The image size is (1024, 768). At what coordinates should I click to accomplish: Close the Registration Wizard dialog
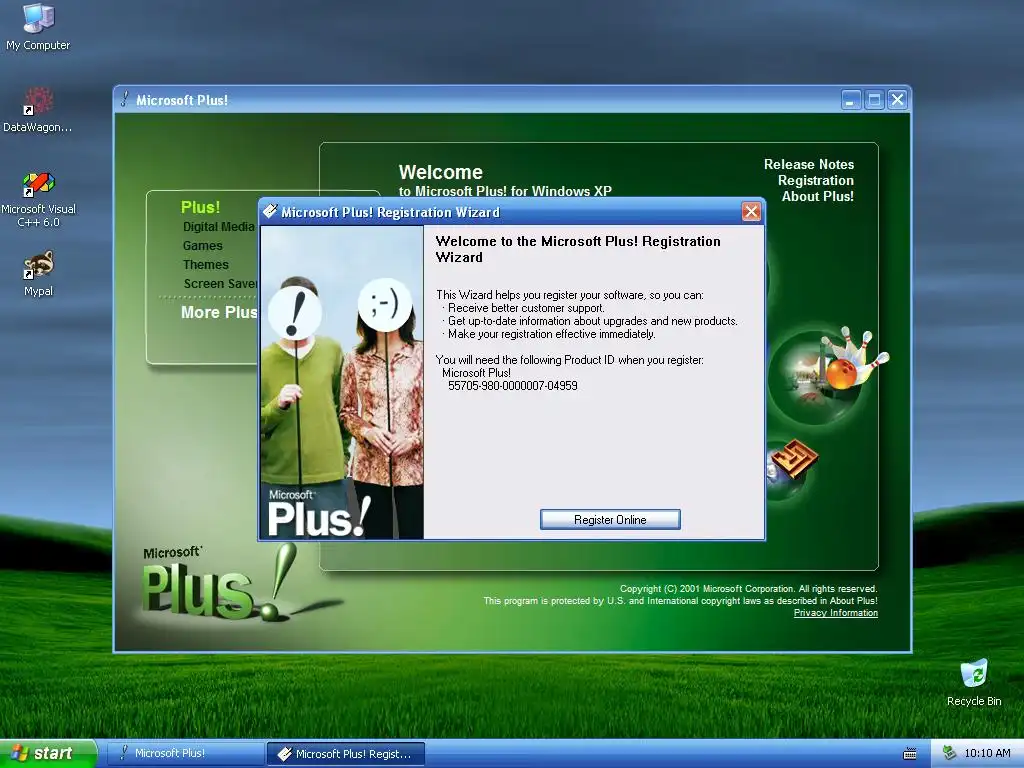[751, 212]
